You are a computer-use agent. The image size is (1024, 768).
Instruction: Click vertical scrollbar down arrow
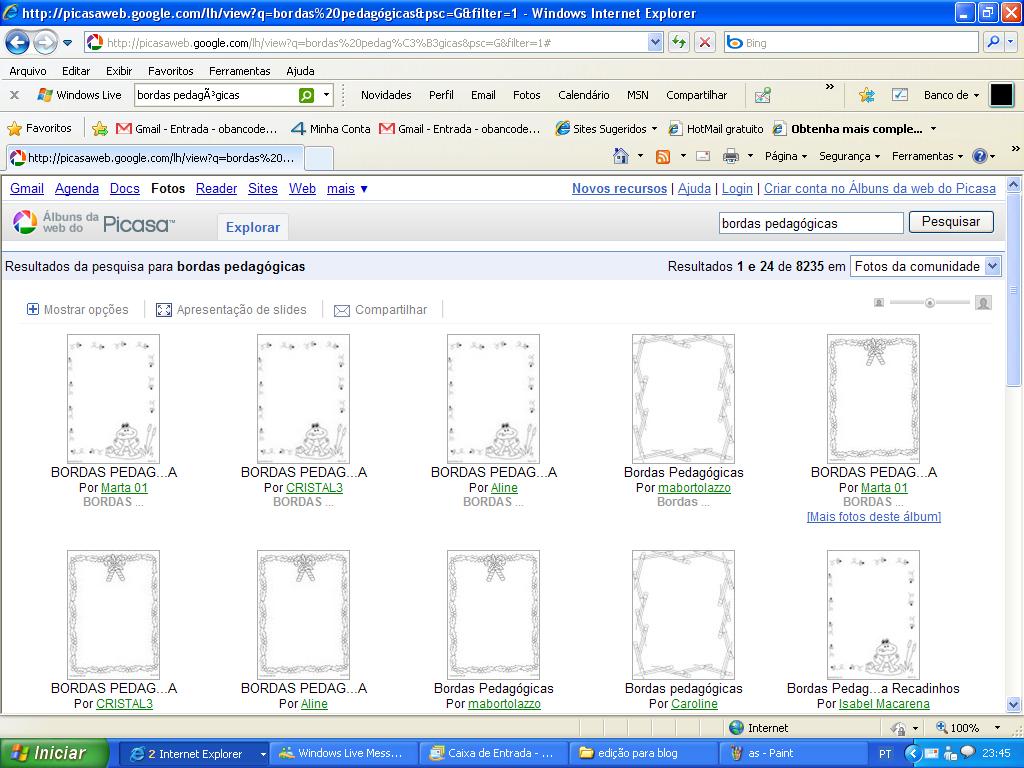click(1014, 705)
